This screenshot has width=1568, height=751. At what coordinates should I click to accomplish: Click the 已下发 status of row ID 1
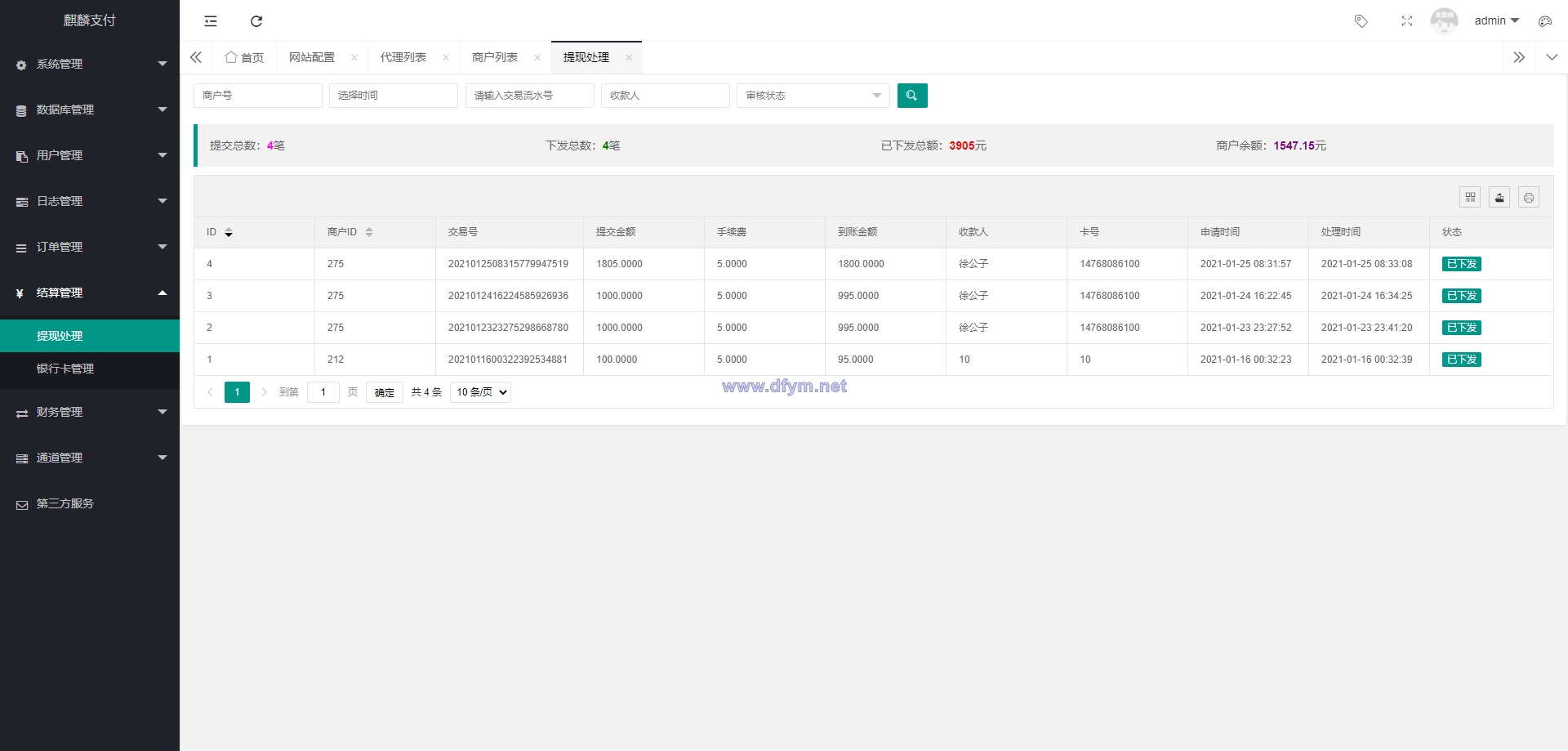[x=1462, y=360]
